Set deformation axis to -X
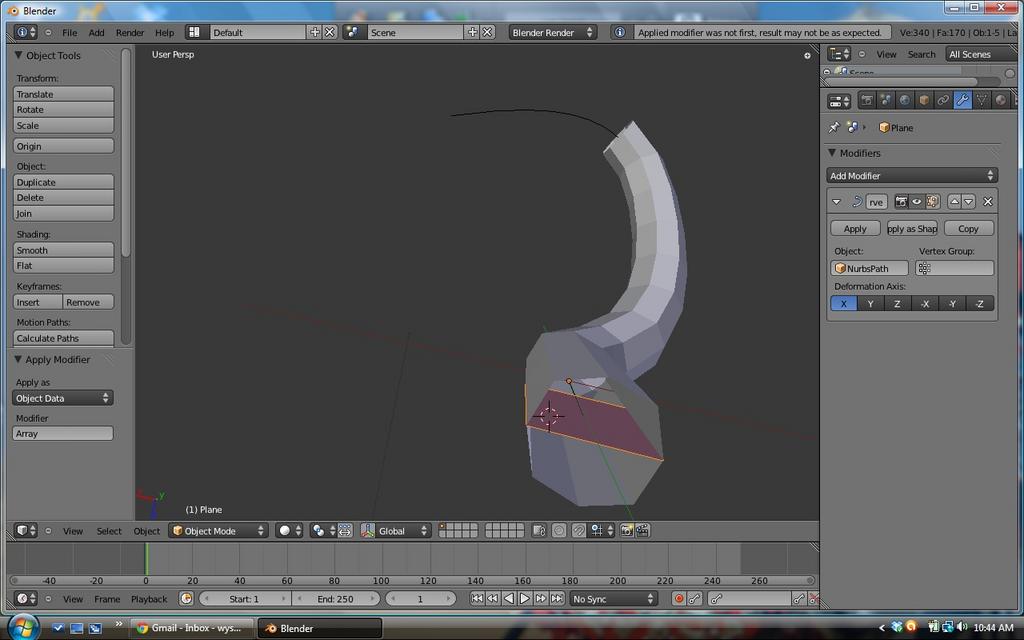This screenshot has height=640, width=1024. (x=925, y=304)
